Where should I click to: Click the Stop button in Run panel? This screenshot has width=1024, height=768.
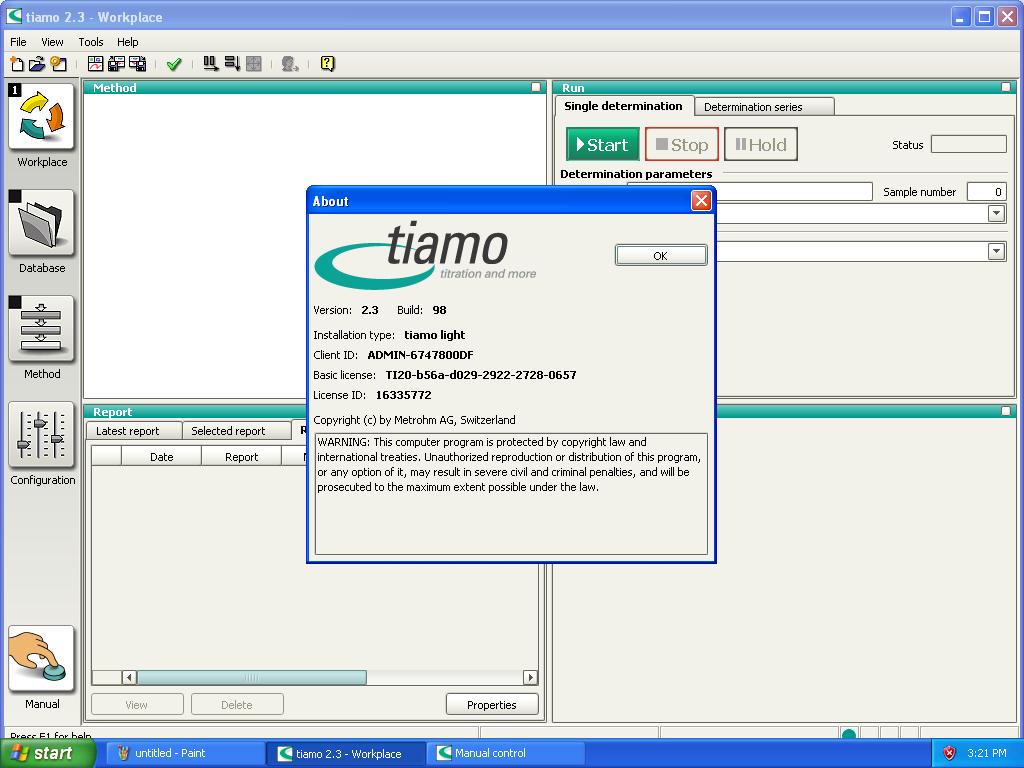(681, 144)
